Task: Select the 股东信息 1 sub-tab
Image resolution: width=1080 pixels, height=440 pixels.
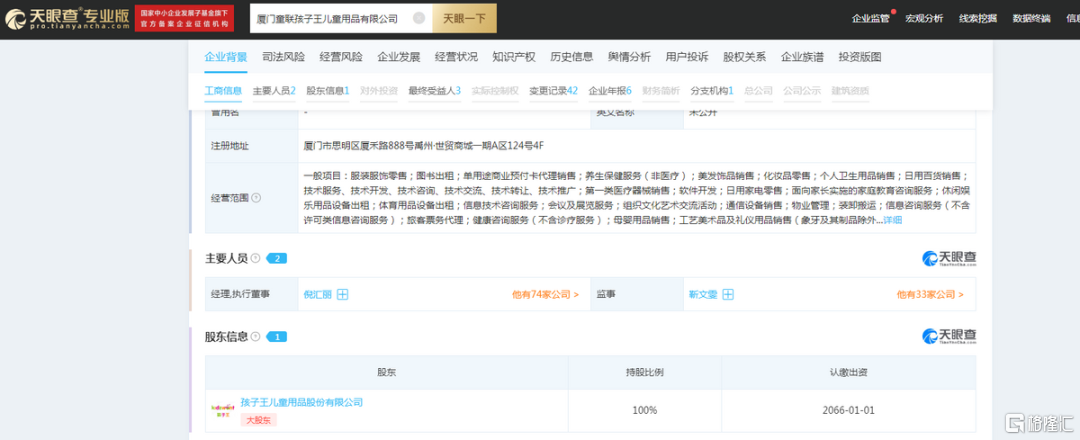Action: (328, 91)
